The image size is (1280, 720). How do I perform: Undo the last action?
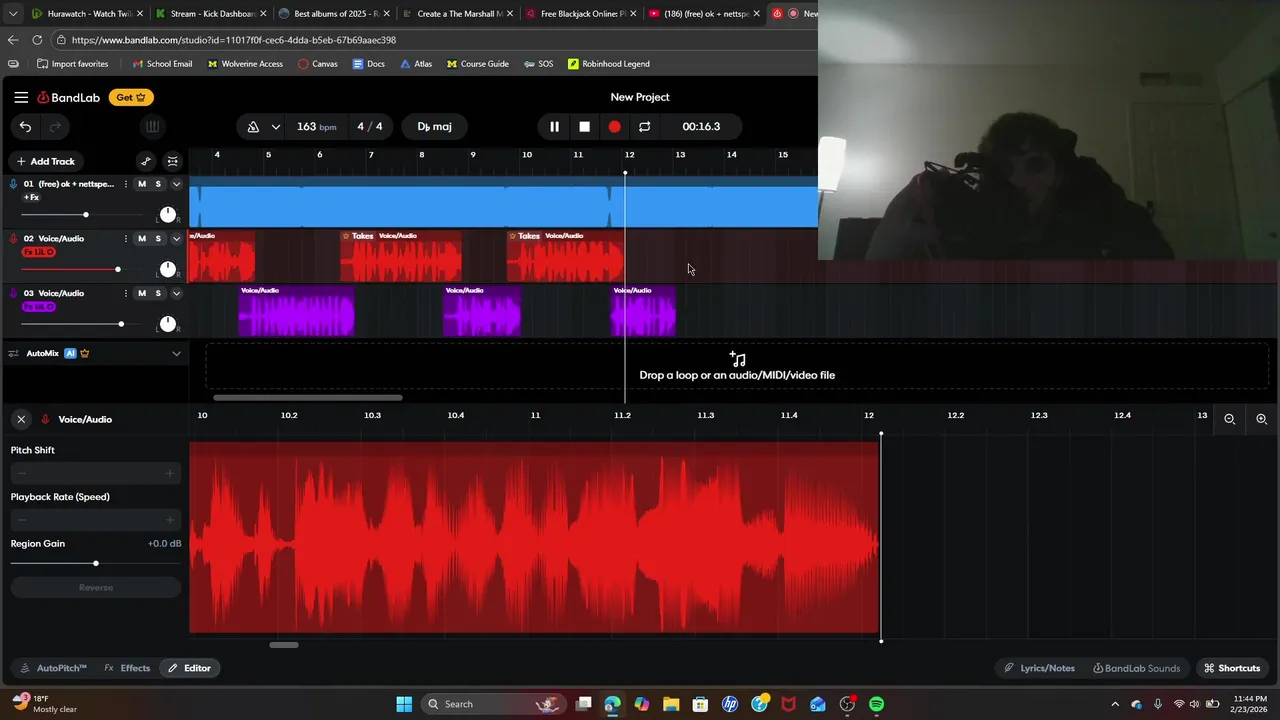click(x=25, y=126)
